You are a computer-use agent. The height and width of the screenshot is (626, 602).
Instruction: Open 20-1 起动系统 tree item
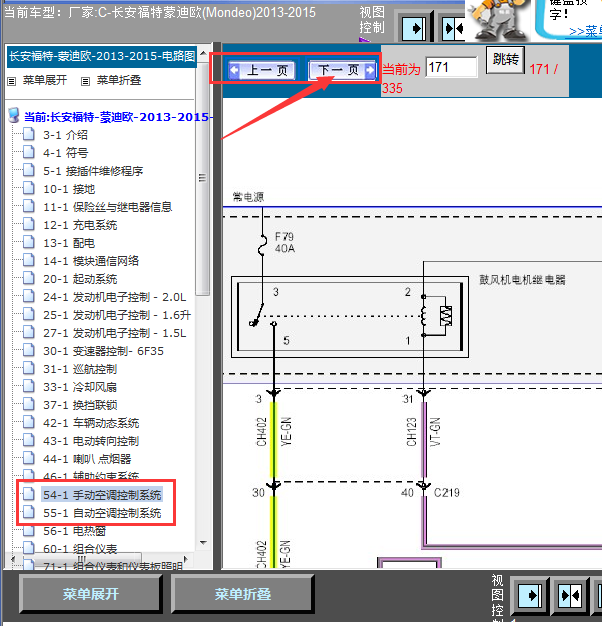80,279
